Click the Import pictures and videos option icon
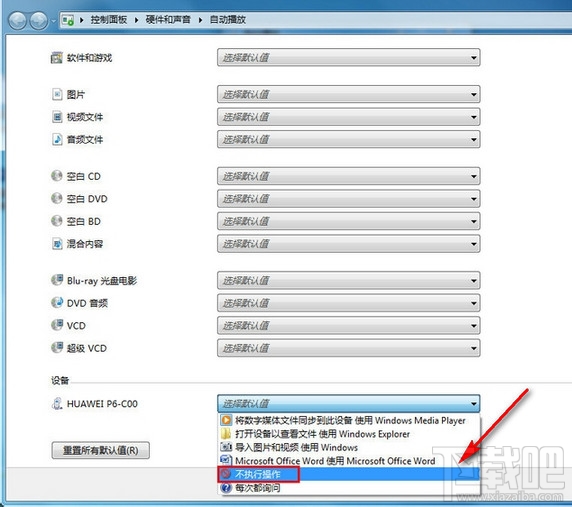Screen dimensions: 572x507 click(x=226, y=447)
